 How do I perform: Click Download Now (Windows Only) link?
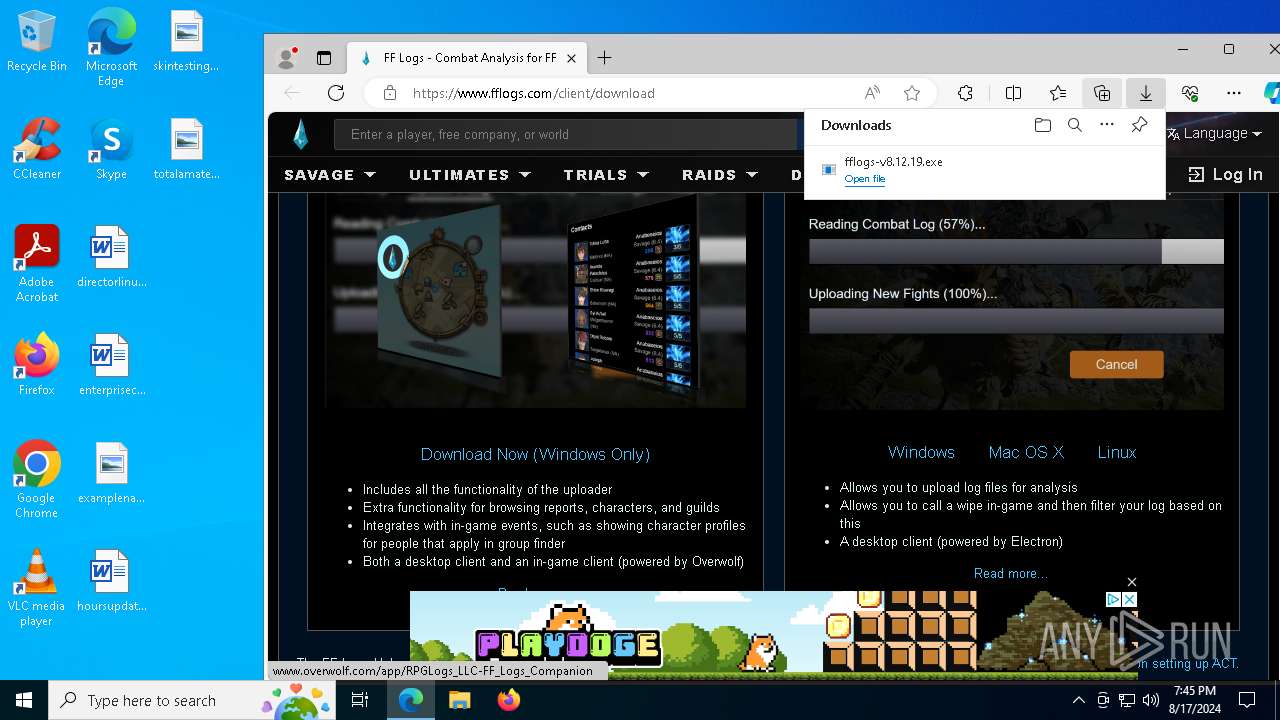(535, 454)
